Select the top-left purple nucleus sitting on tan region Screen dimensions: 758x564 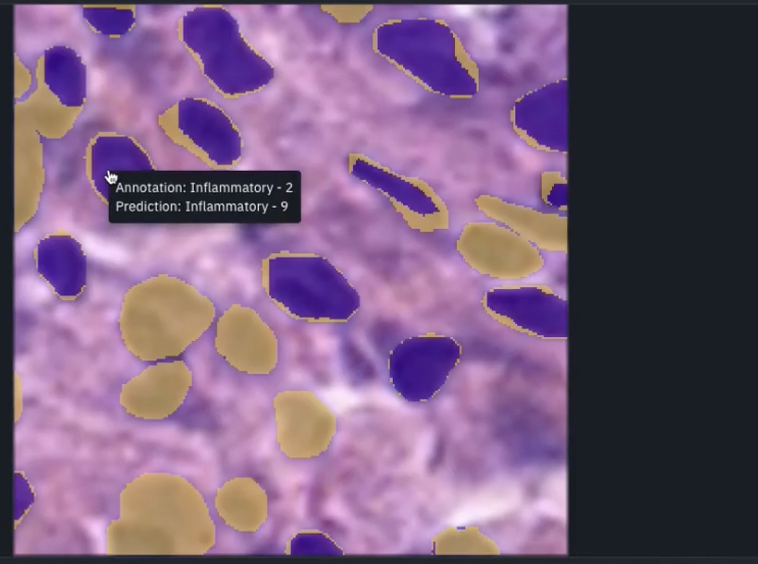[65, 76]
